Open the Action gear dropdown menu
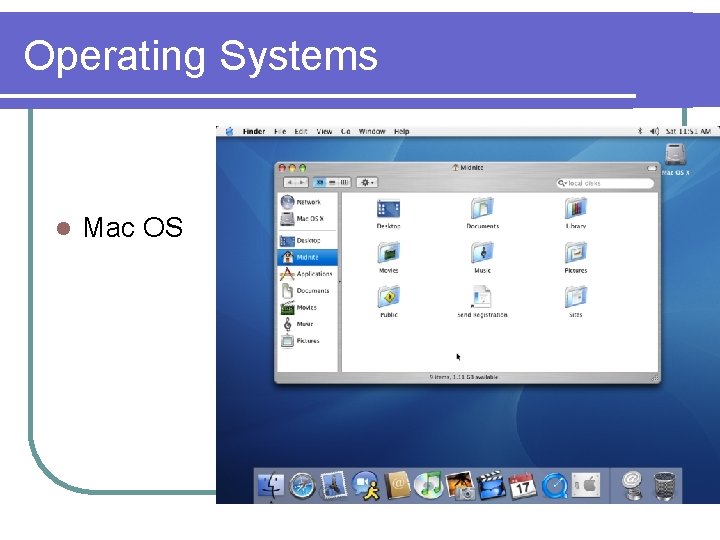 pyautogui.click(x=367, y=182)
